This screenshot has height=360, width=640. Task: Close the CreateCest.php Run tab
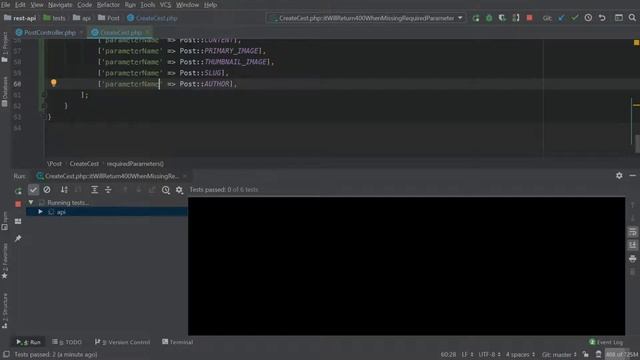pos(184,176)
